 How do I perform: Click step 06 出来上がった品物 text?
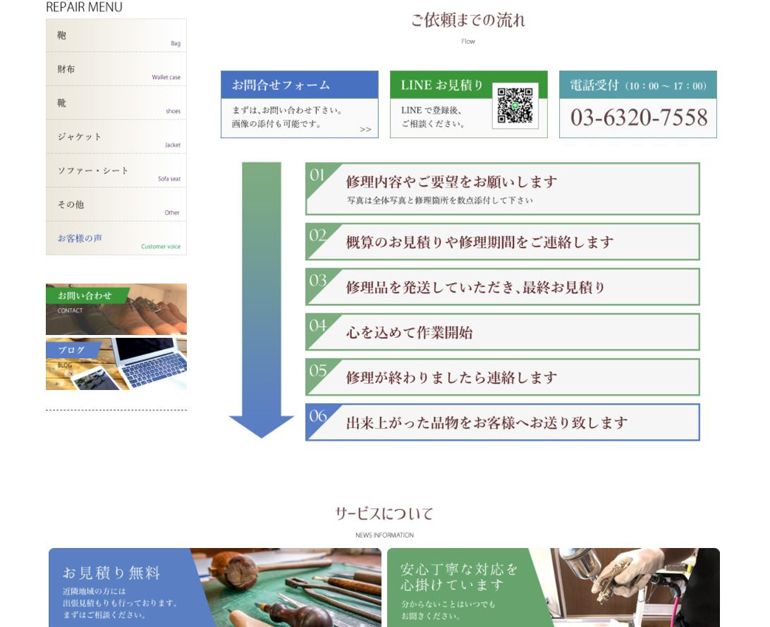point(487,423)
